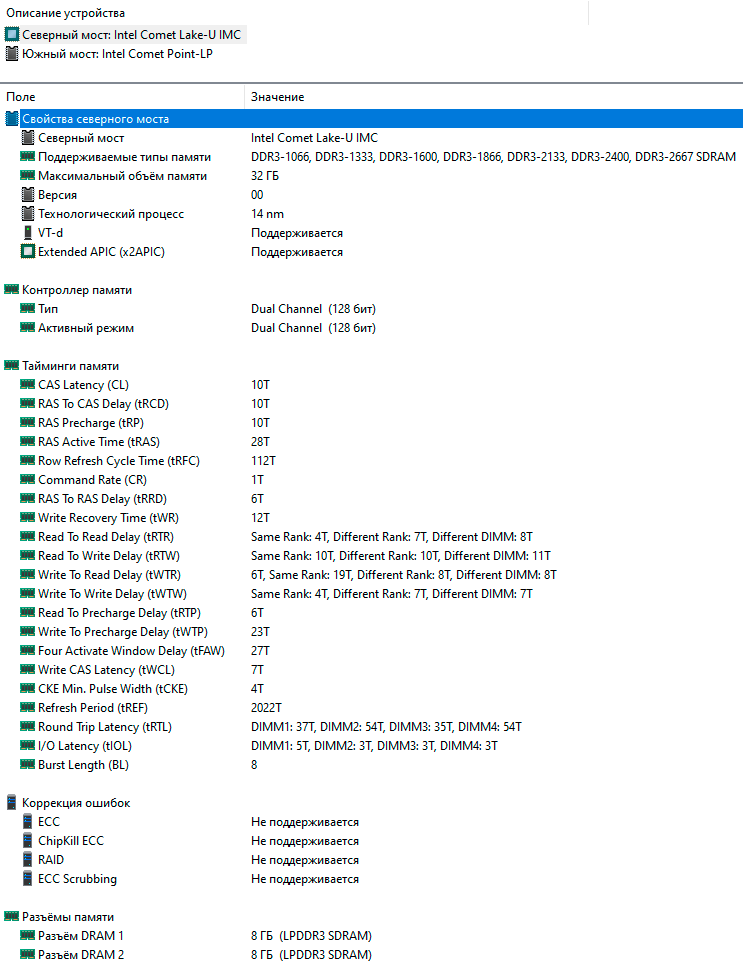Screen dimensions: 743x965
Task: Click the Тайминги памяти group icon
Action: [12, 366]
